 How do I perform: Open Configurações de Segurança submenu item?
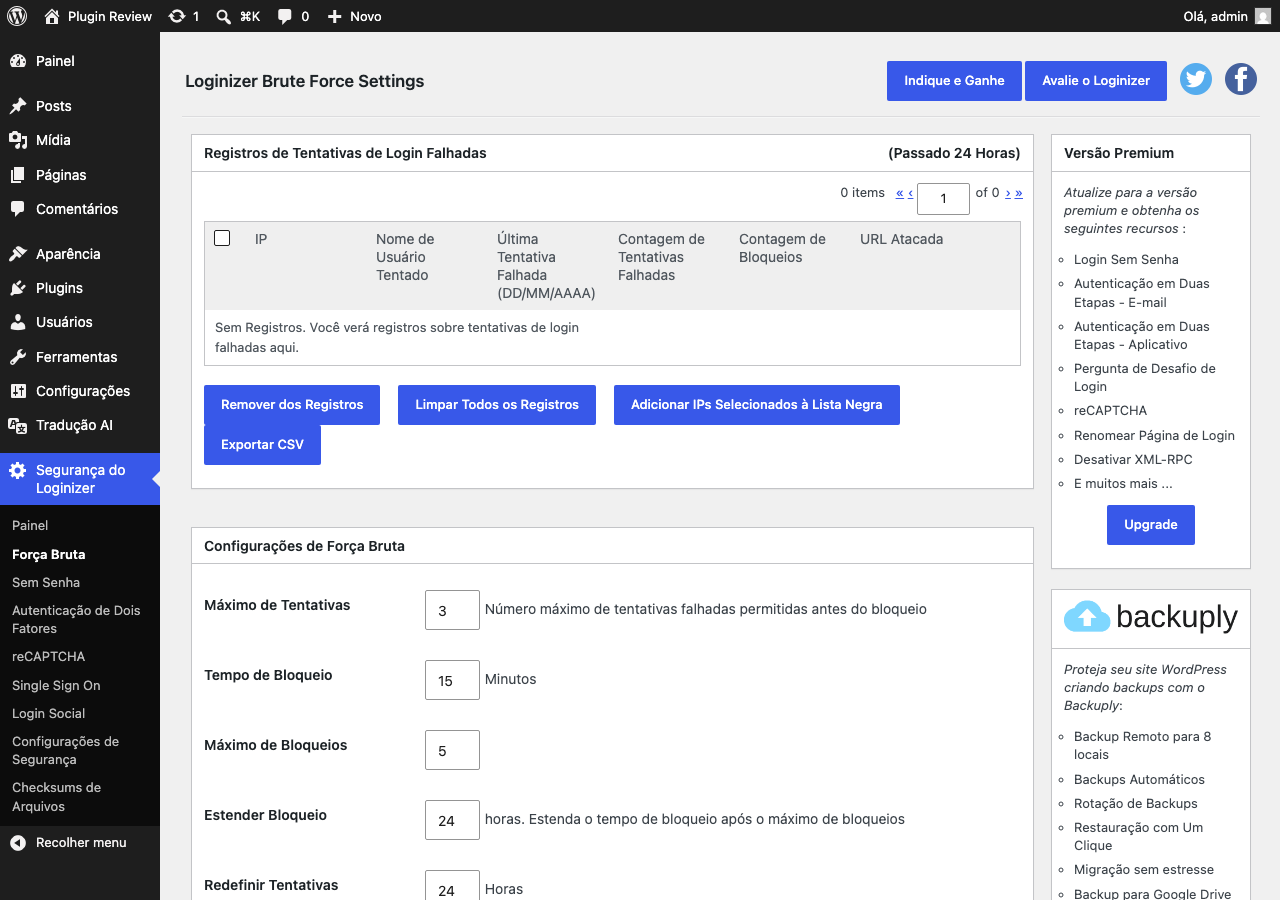(66, 750)
